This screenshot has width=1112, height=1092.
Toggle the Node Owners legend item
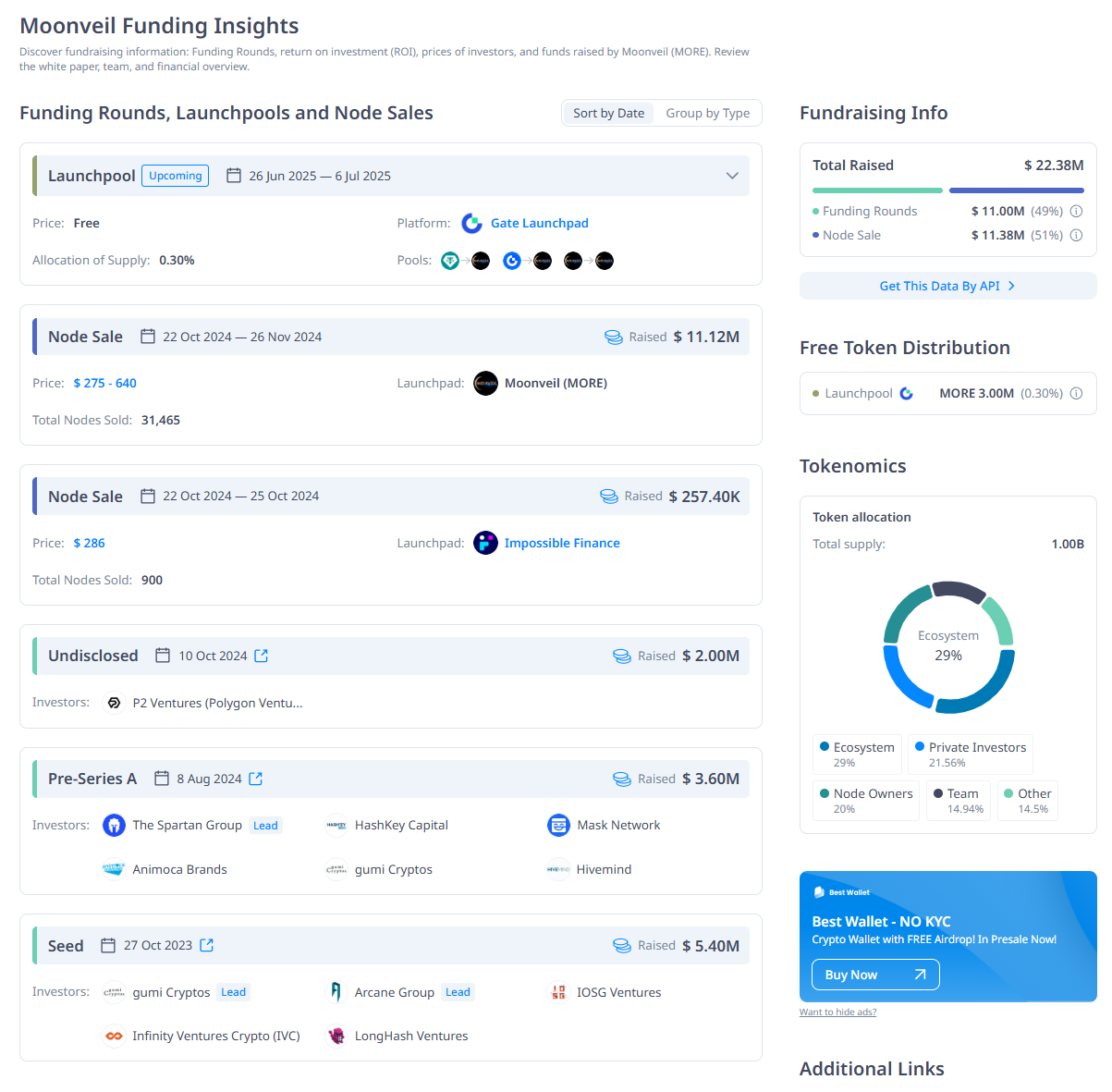[x=866, y=800]
